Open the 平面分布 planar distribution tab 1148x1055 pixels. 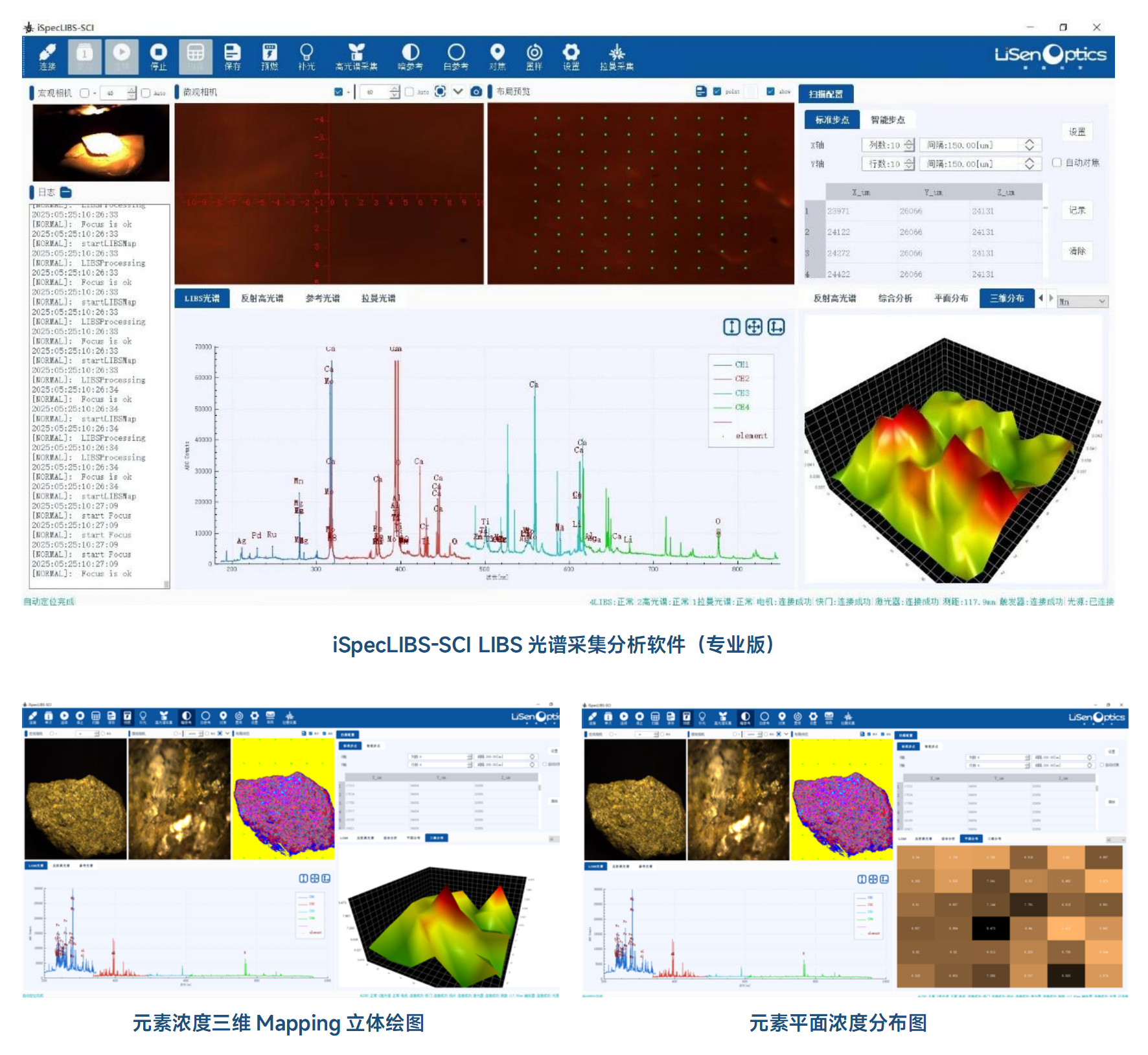(951, 299)
